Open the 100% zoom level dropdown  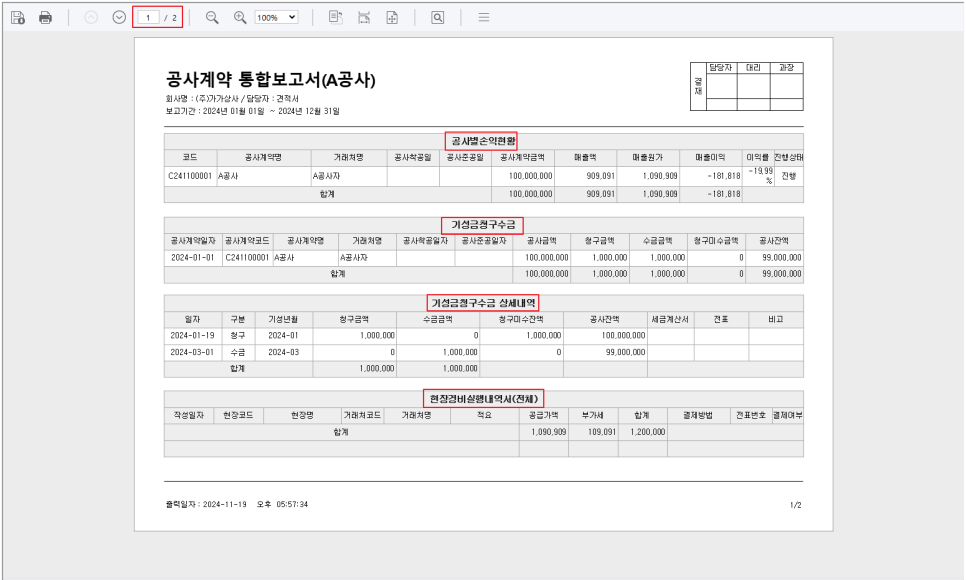coord(277,17)
